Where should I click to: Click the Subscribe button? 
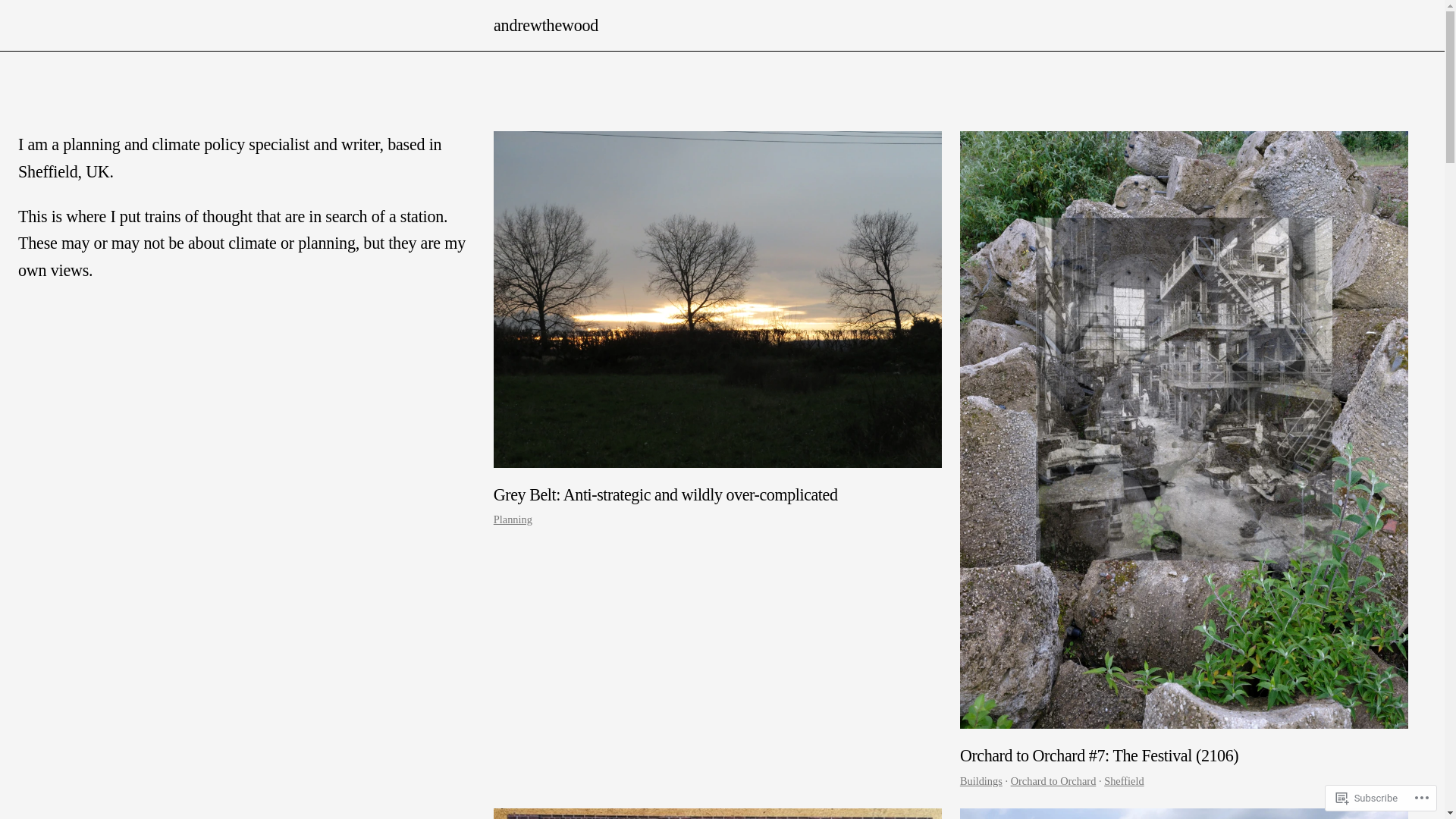tap(1367, 798)
